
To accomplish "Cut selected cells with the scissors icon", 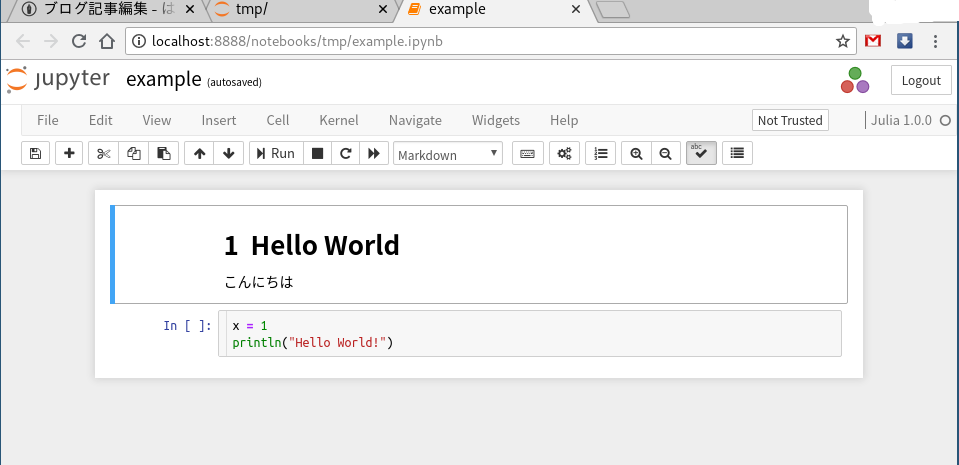I will pos(103,154).
